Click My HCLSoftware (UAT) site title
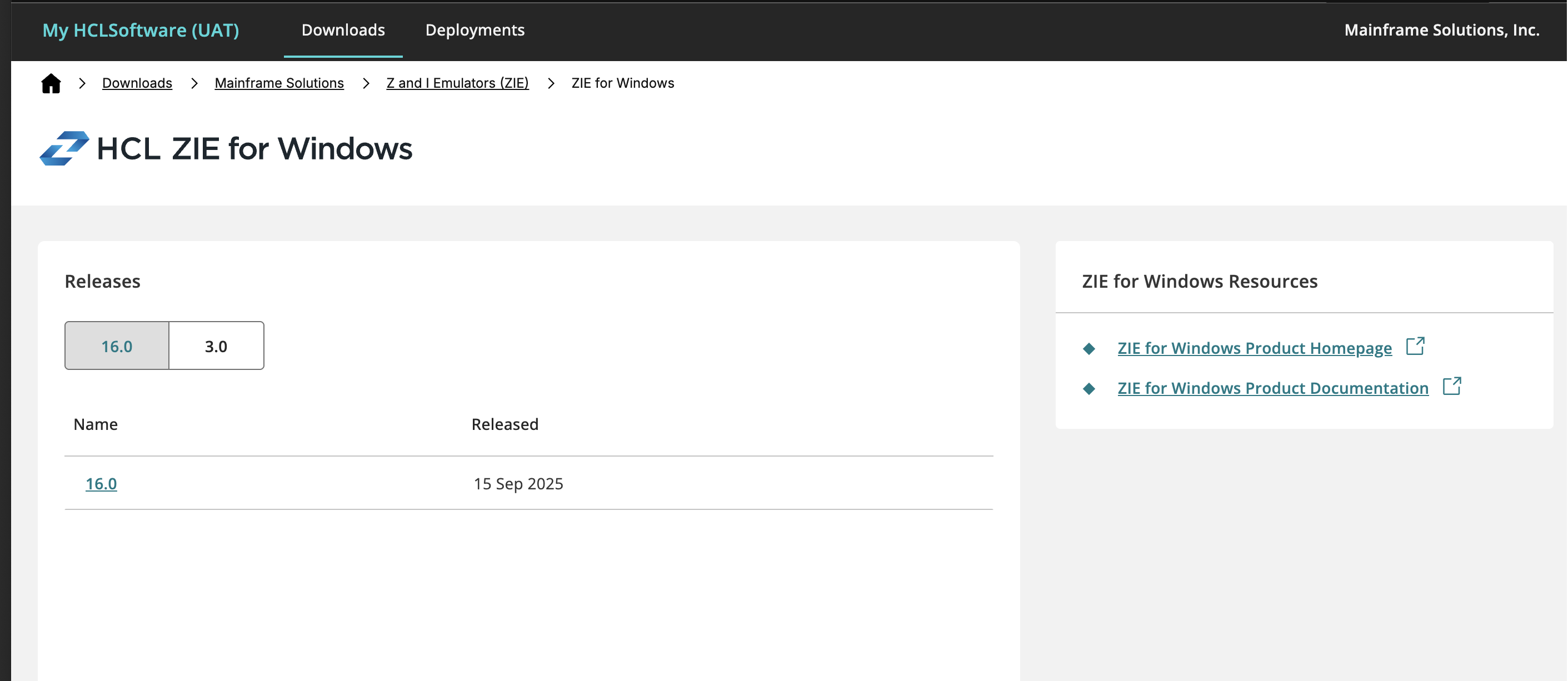This screenshot has width=1568, height=681. coord(141,30)
